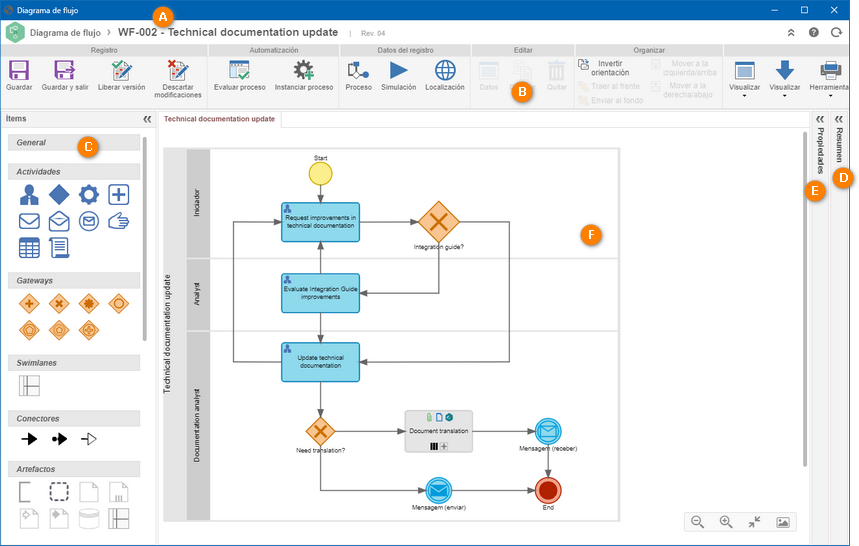859x546 pixels.
Task: Select the Request improvements task box
Action: [320, 222]
